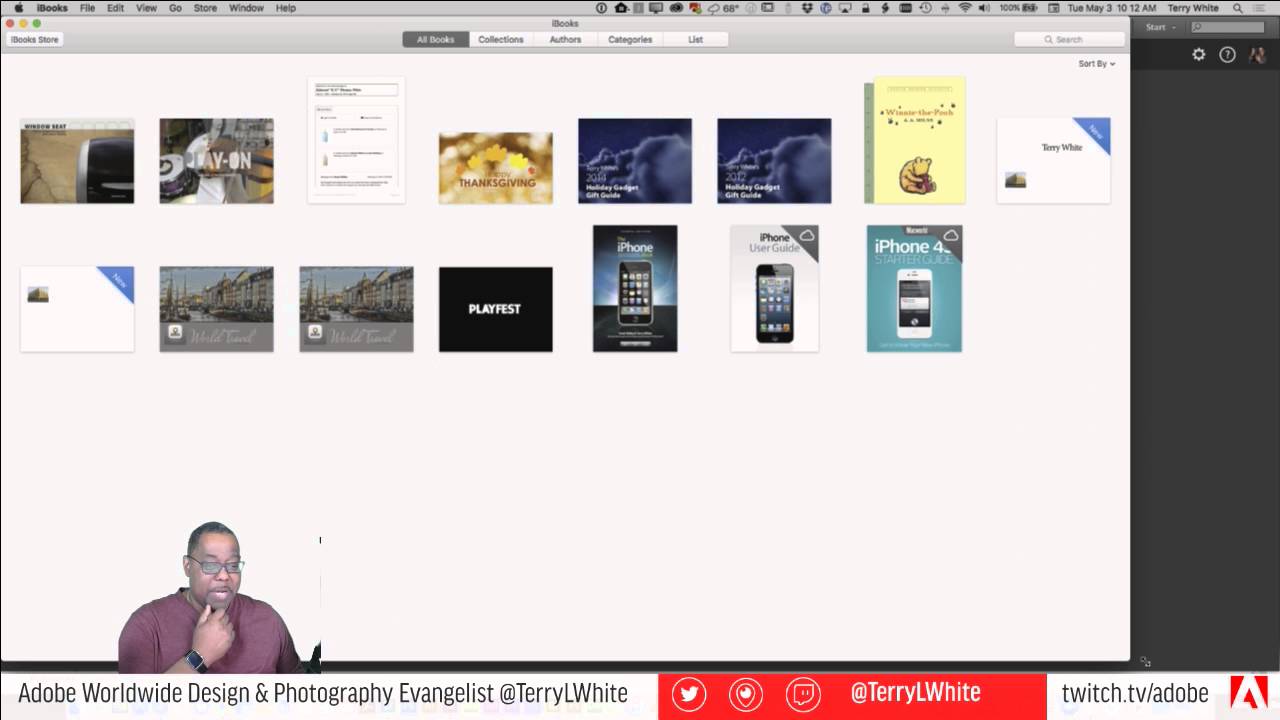Viewport: 1280px width, 720px height.
Task: Open the Notification Center icon
Action: (x=1260, y=8)
